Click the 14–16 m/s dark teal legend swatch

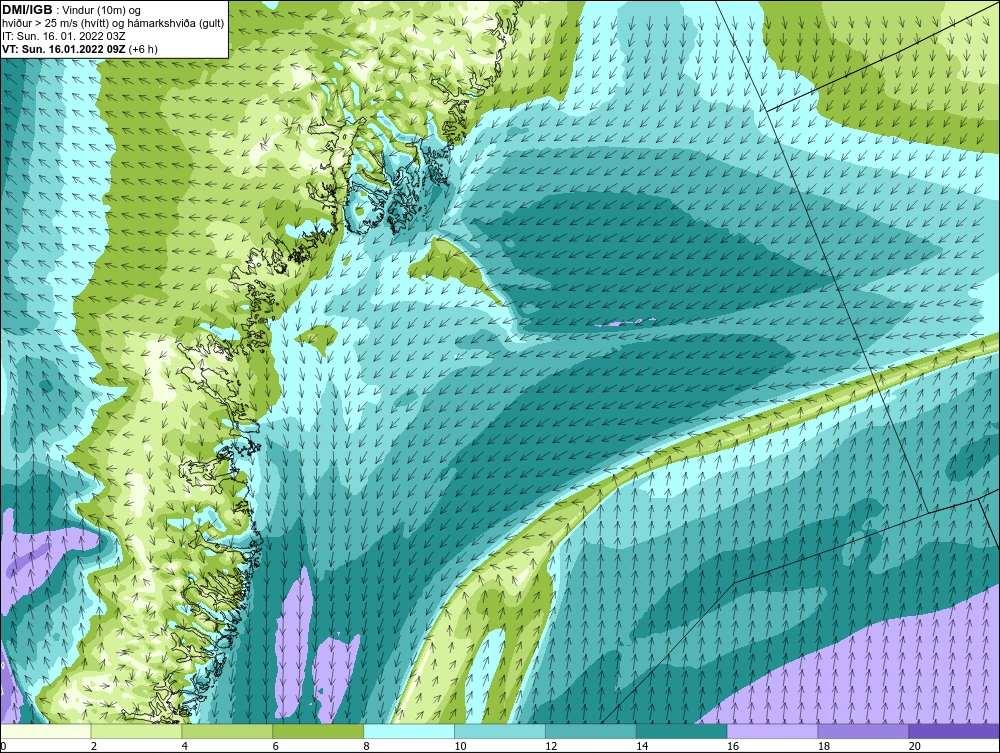[682, 731]
